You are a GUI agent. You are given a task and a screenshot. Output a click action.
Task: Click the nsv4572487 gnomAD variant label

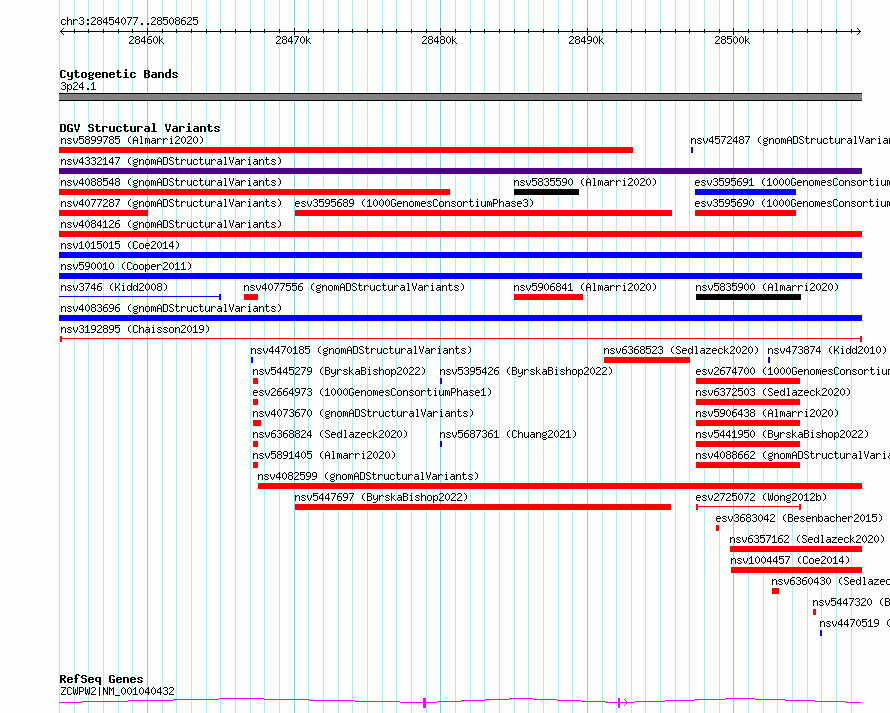coord(790,140)
